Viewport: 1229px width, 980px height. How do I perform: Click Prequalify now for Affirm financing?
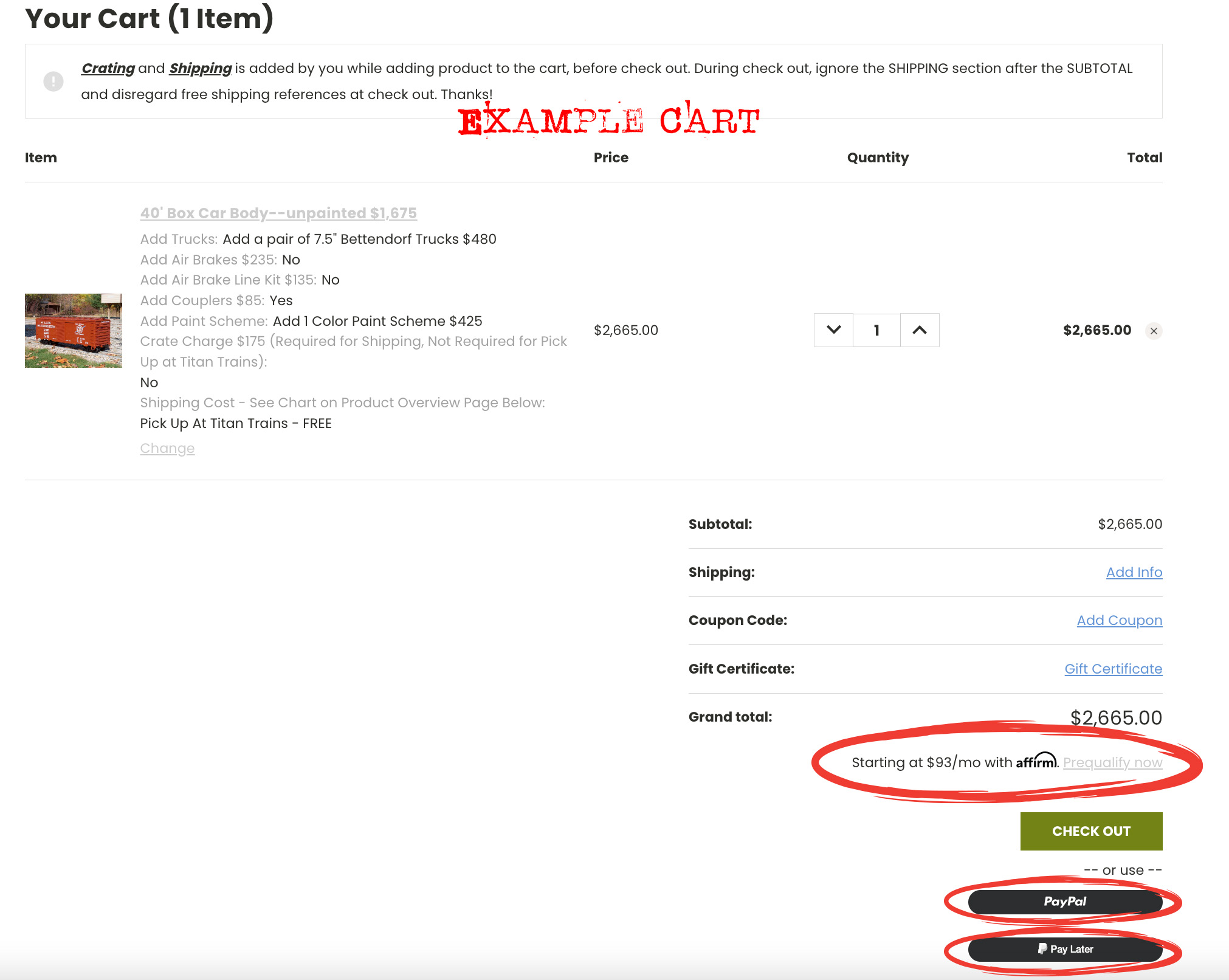coord(1113,762)
